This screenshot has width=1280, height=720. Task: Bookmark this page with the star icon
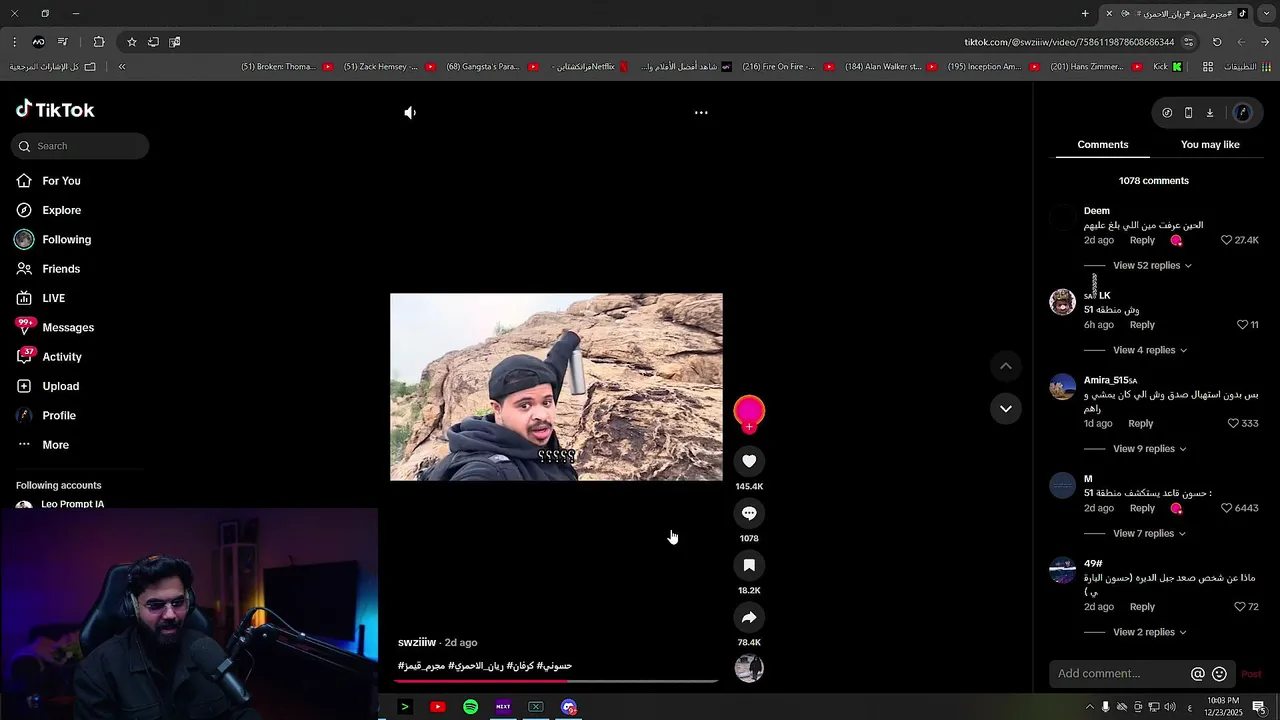pos(131,42)
